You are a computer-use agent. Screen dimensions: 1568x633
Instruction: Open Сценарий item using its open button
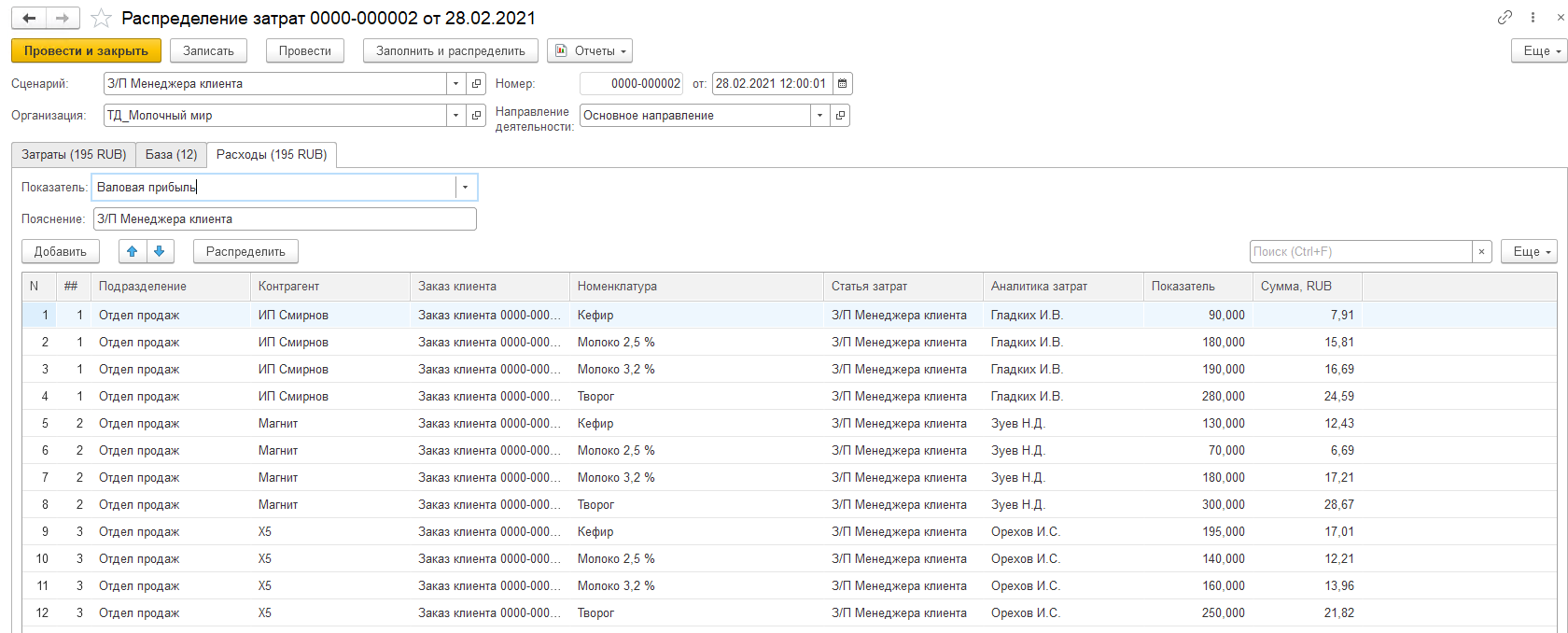tap(477, 84)
